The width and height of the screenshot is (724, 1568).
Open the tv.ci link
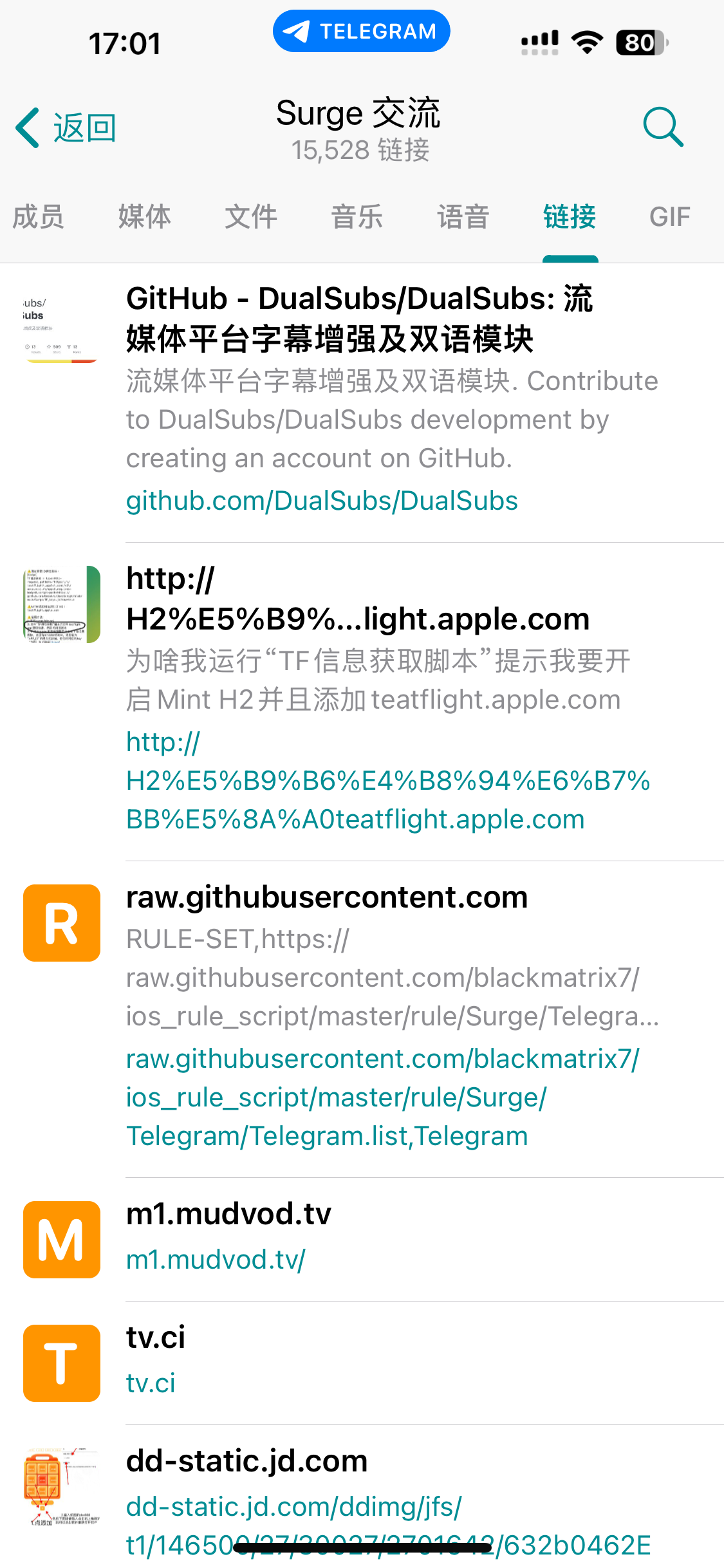151,1383
